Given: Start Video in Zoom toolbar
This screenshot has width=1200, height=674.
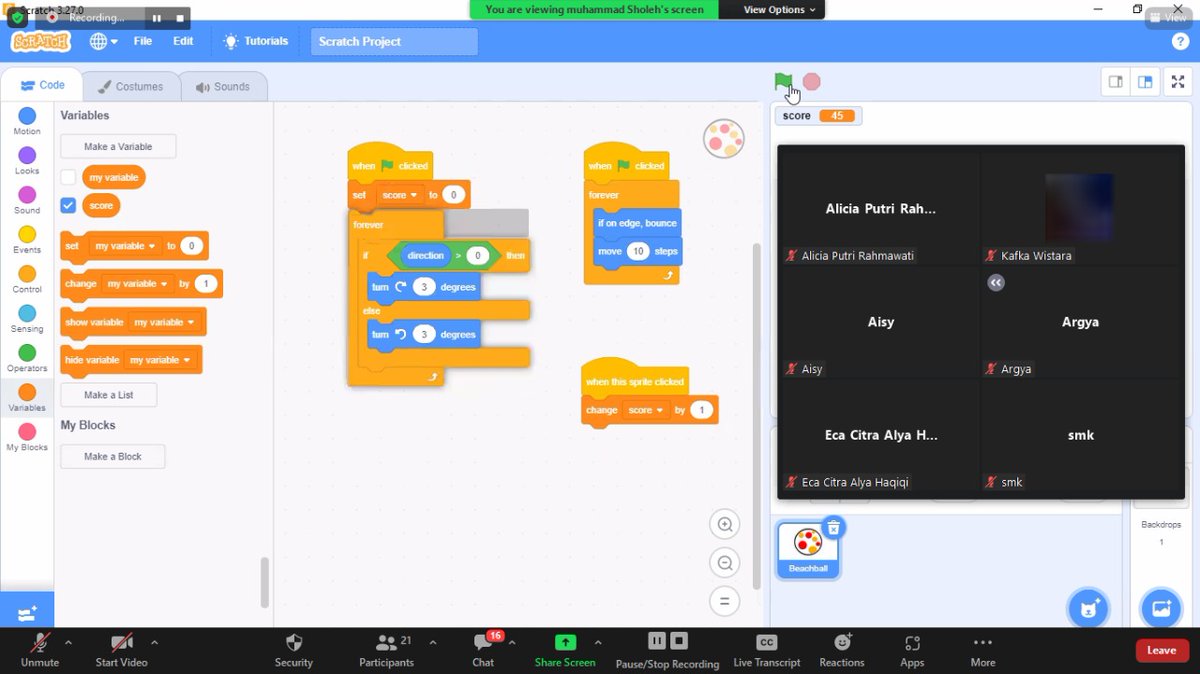Looking at the screenshot, I should click(x=122, y=650).
